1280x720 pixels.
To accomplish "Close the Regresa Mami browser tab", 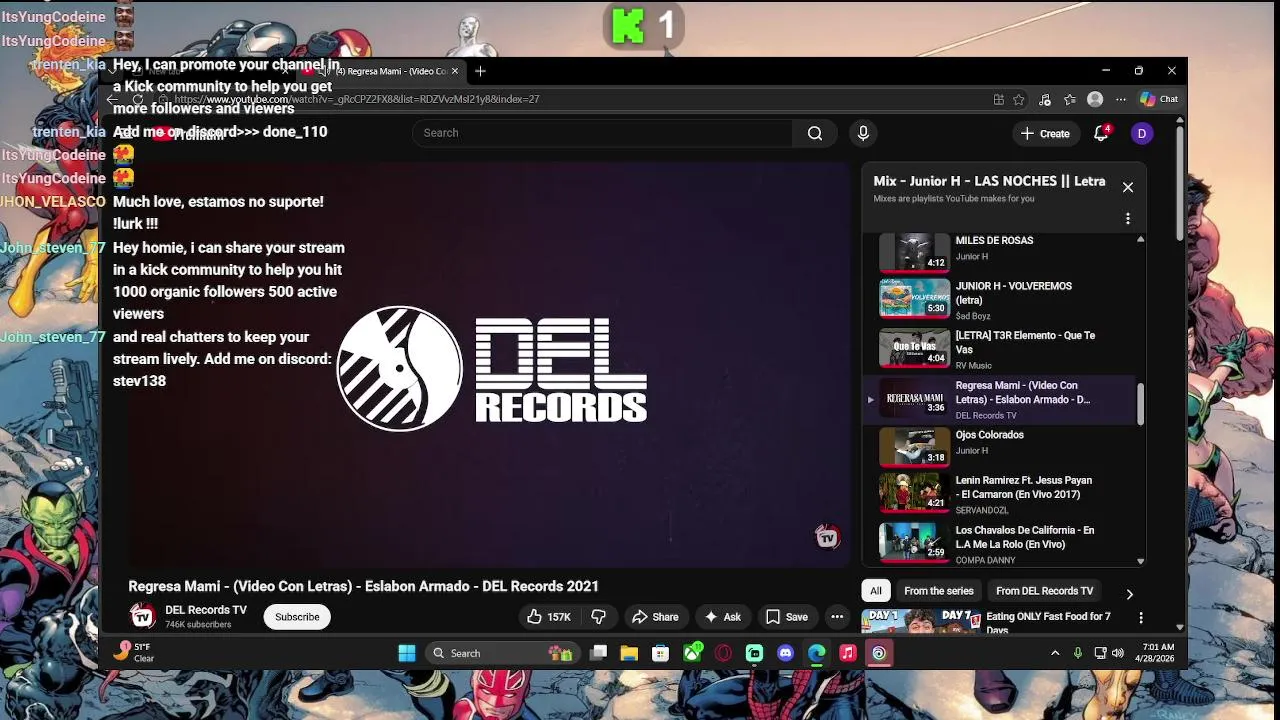I will click(x=455, y=71).
